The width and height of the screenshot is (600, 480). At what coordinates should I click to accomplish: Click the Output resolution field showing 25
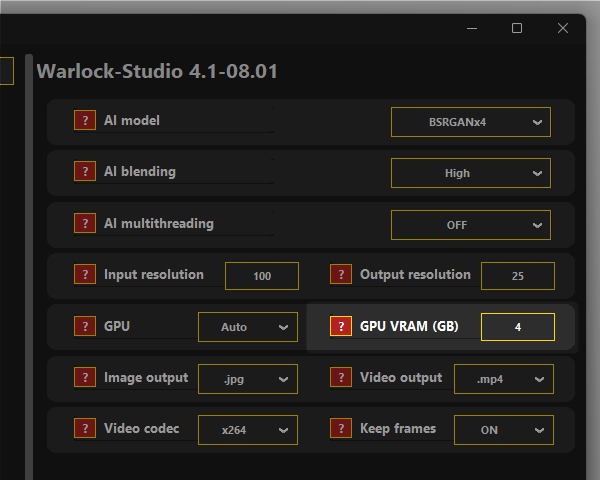[518, 276]
